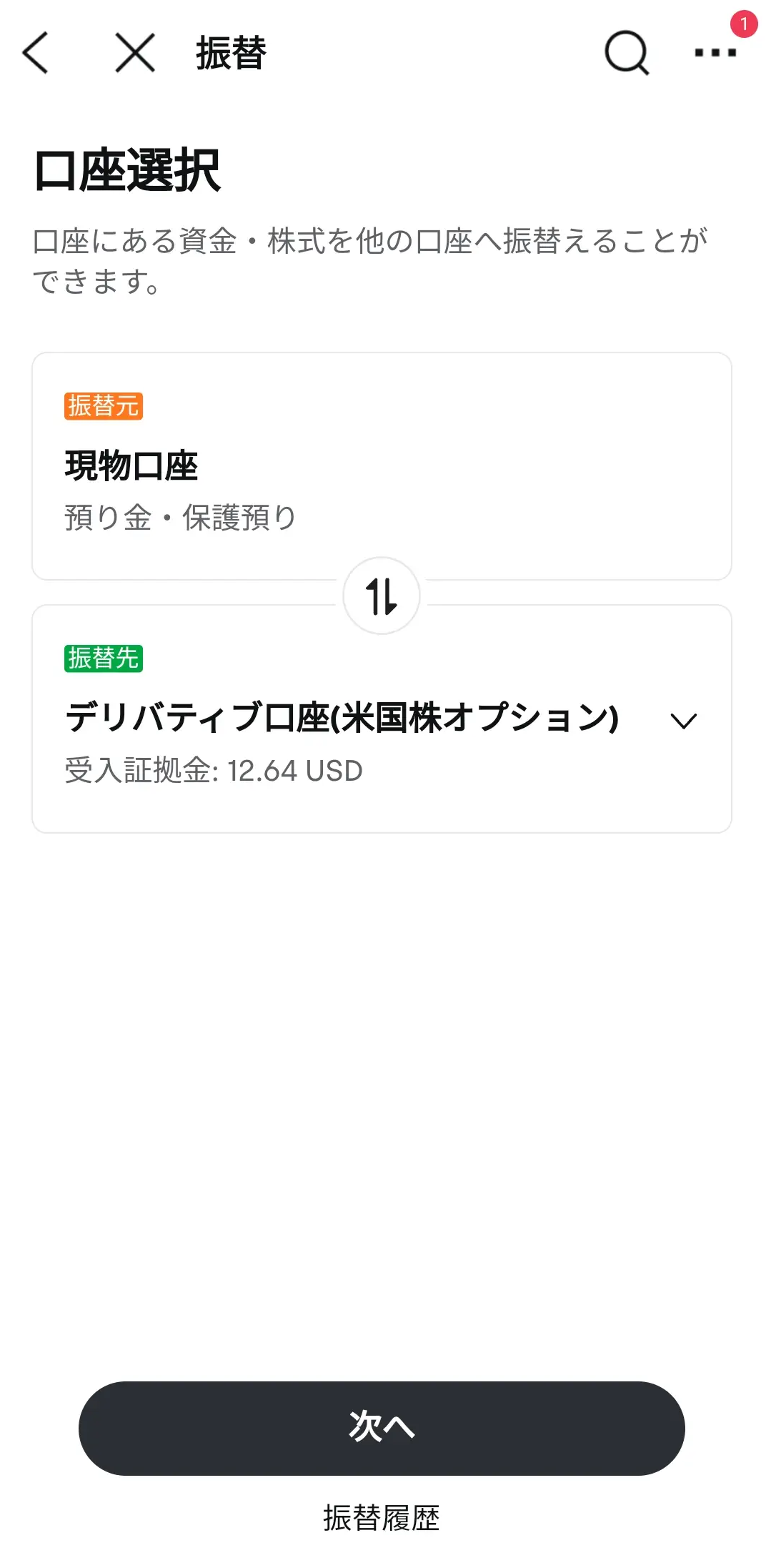Open search with the magnifier icon

click(626, 52)
